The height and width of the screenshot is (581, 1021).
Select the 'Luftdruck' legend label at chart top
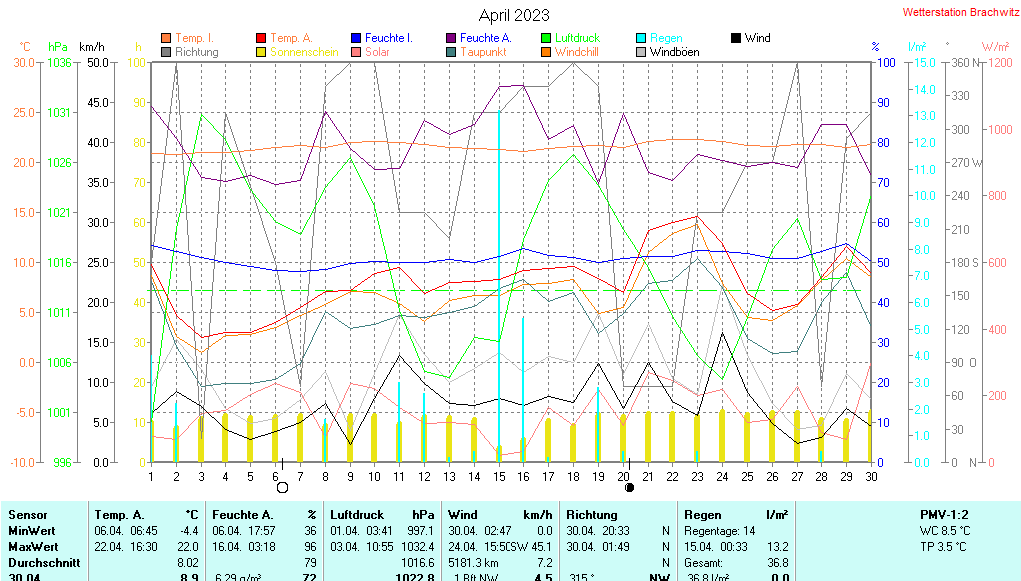tap(577, 38)
